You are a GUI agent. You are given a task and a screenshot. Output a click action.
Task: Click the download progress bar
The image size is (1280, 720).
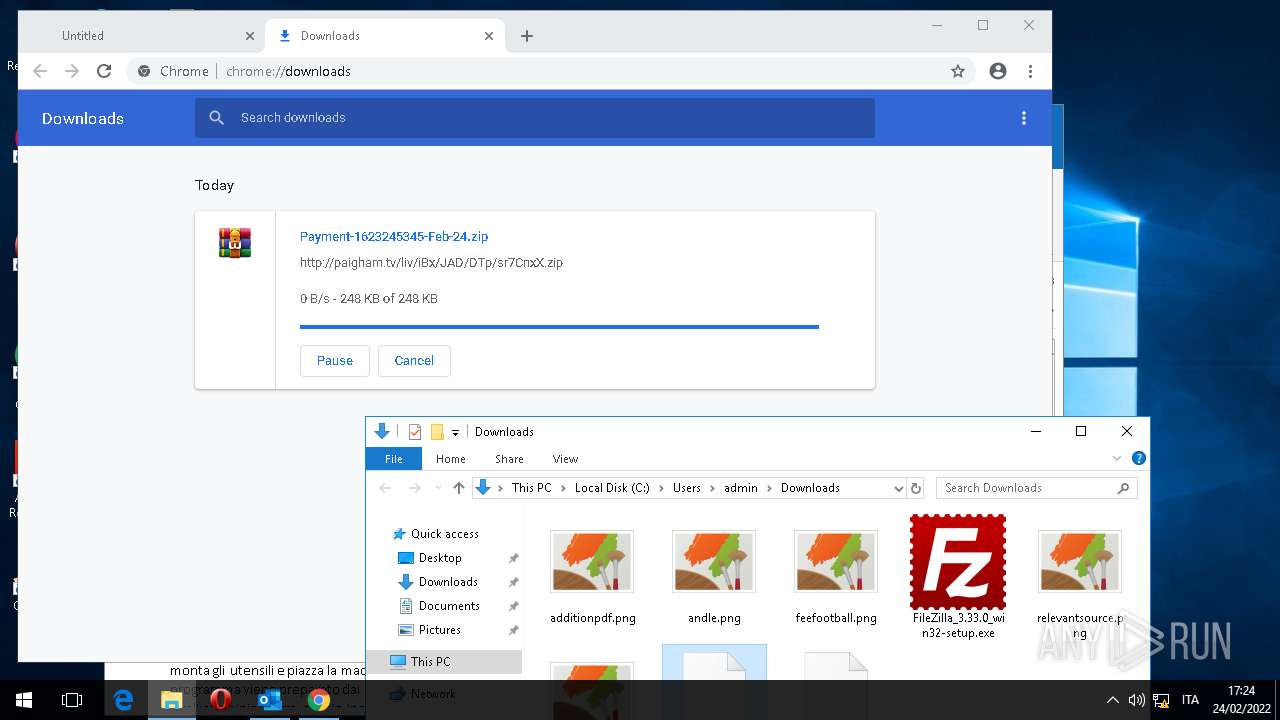(x=559, y=327)
